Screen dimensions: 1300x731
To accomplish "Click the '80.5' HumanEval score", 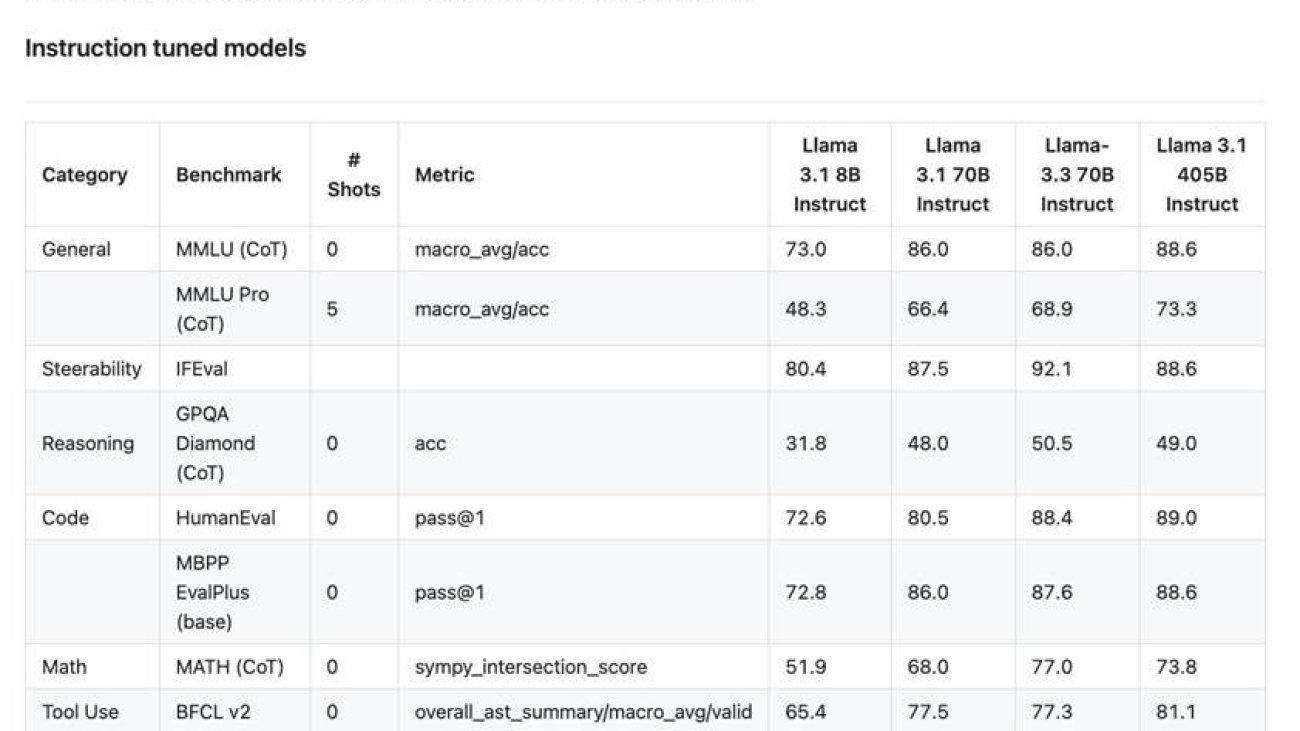I will pyautogui.click(x=928, y=518).
